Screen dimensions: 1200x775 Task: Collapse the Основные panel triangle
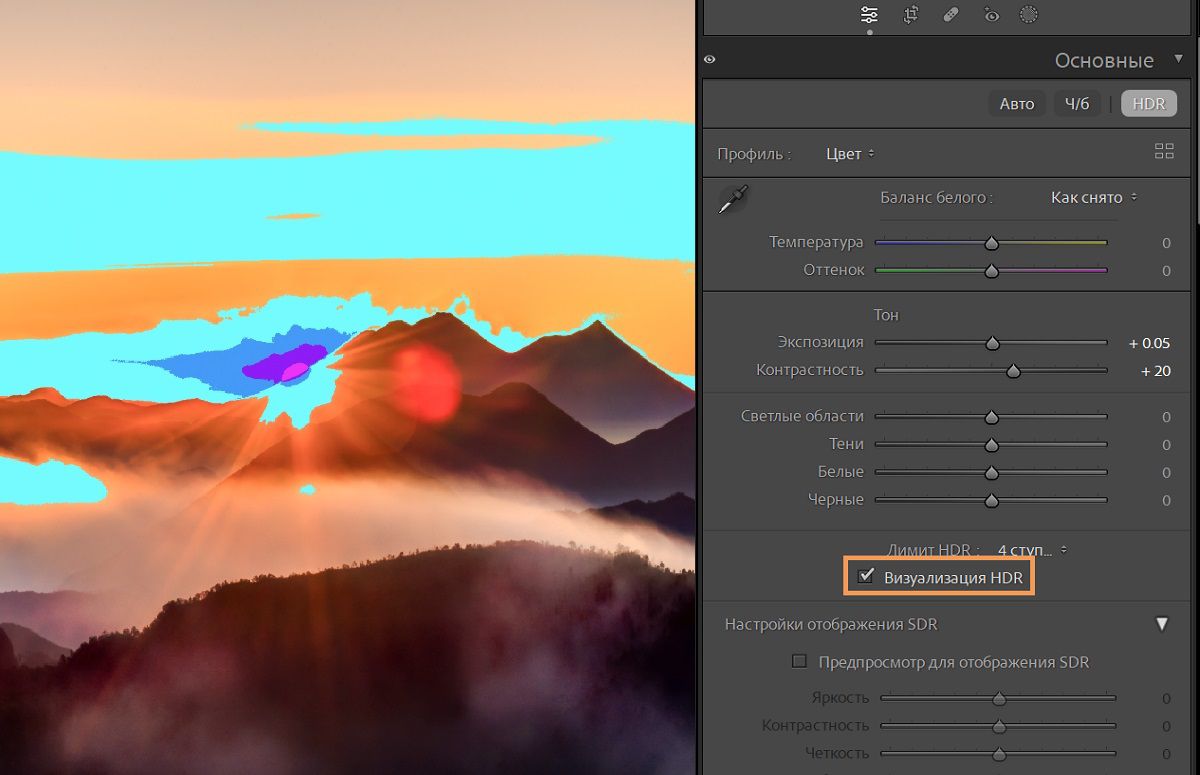1178,59
